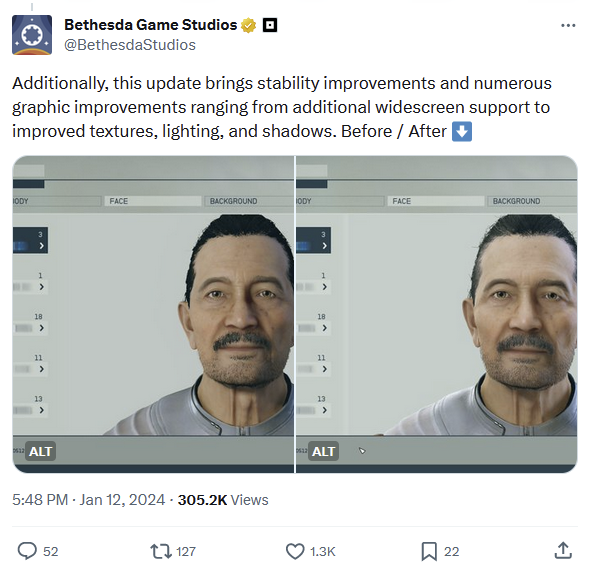This screenshot has height=567, width=590.
Task: Click the Bethesda Game Studios name
Action: [x=151, y=25]
